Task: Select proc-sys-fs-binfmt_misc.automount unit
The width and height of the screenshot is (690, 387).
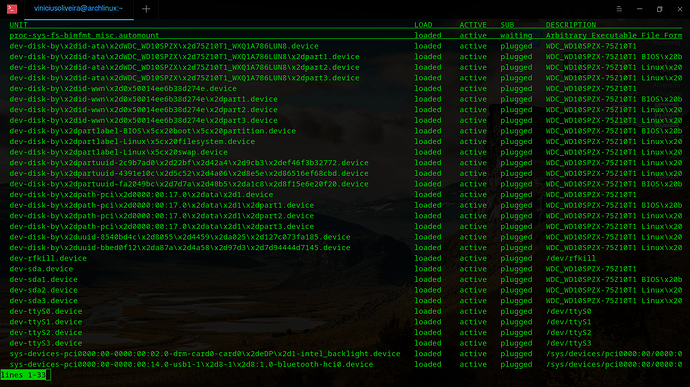Action: click(84, 35)
